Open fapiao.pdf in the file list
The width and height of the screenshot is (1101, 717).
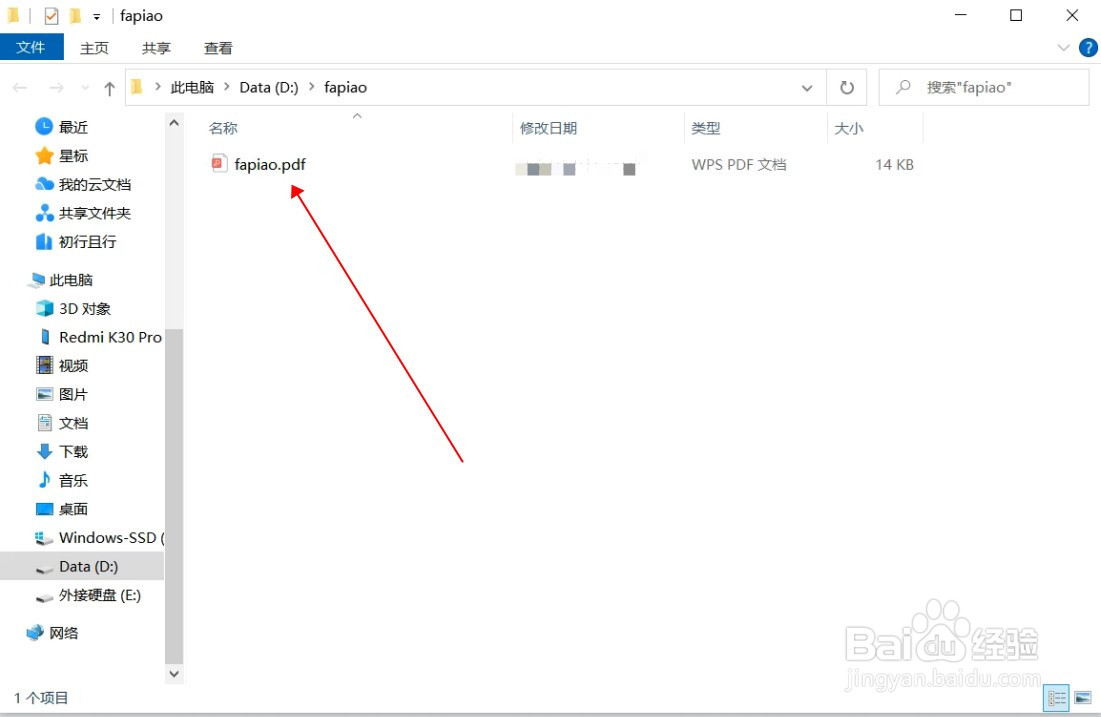pyautogui.click(x=270, y=164)
